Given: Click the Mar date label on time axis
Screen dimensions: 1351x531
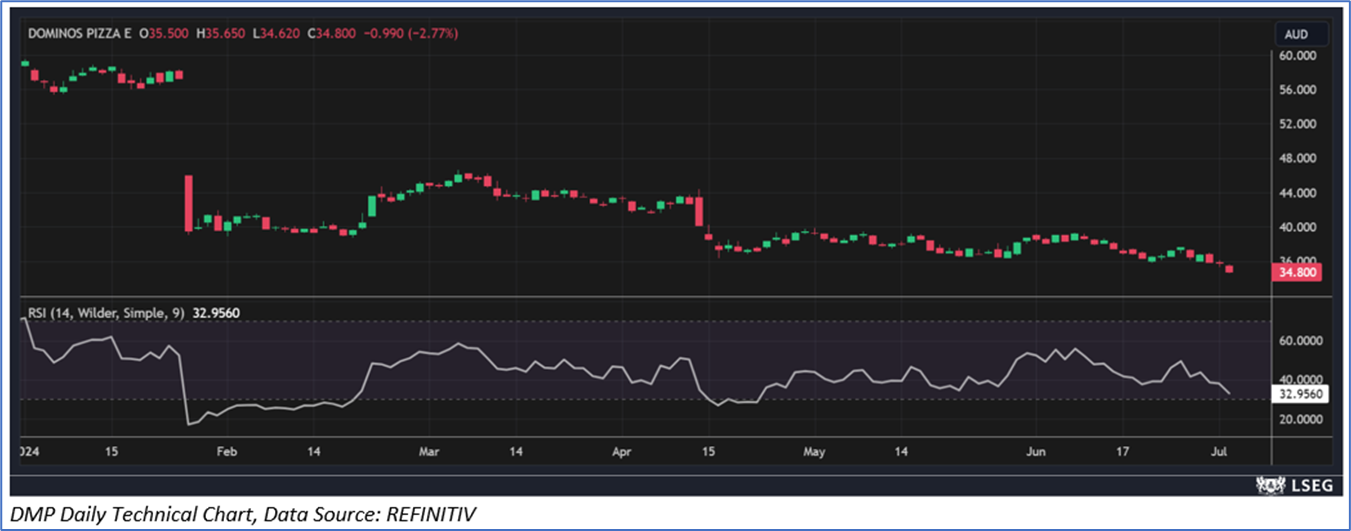Looking at the screenshot, I should point(430,452).
